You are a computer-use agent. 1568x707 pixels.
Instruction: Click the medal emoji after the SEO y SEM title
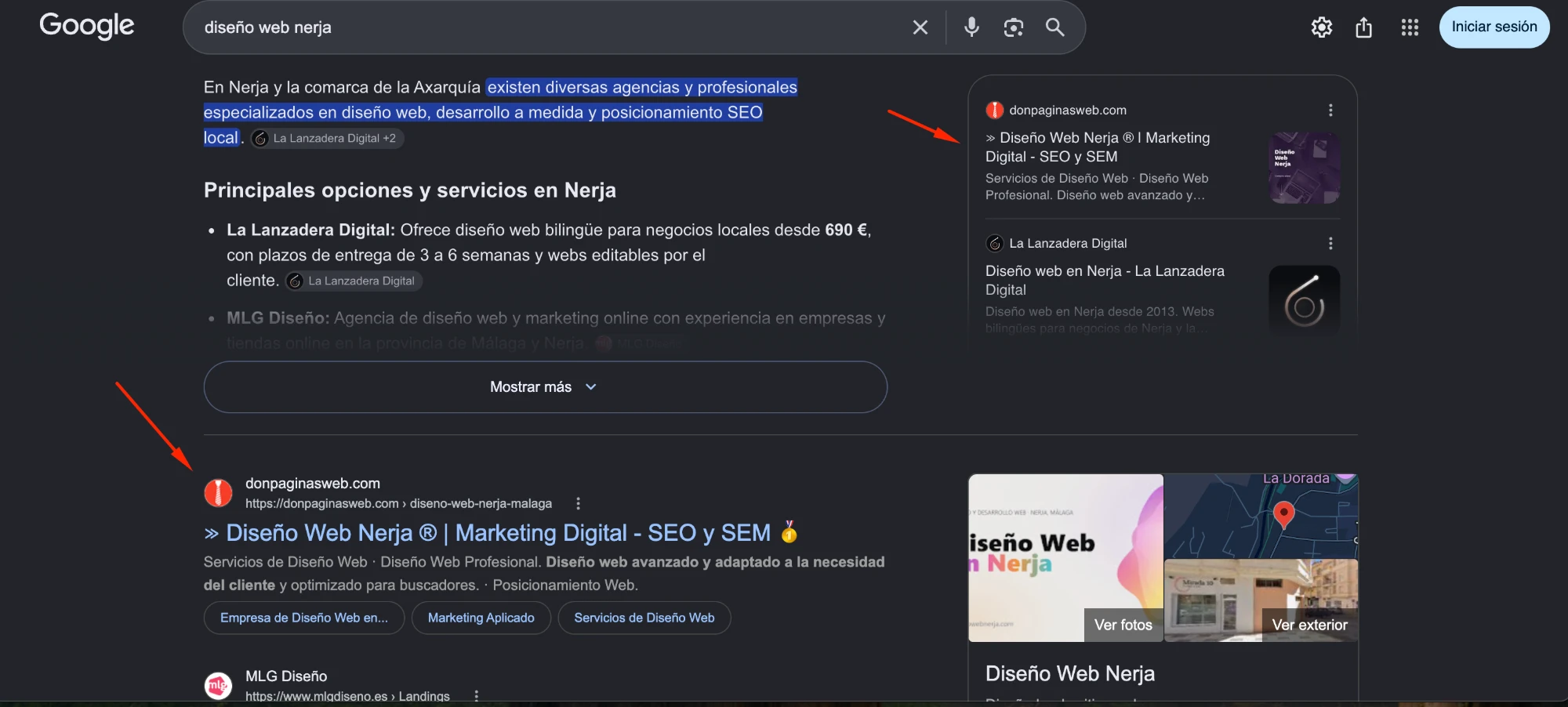pos(789,532)
